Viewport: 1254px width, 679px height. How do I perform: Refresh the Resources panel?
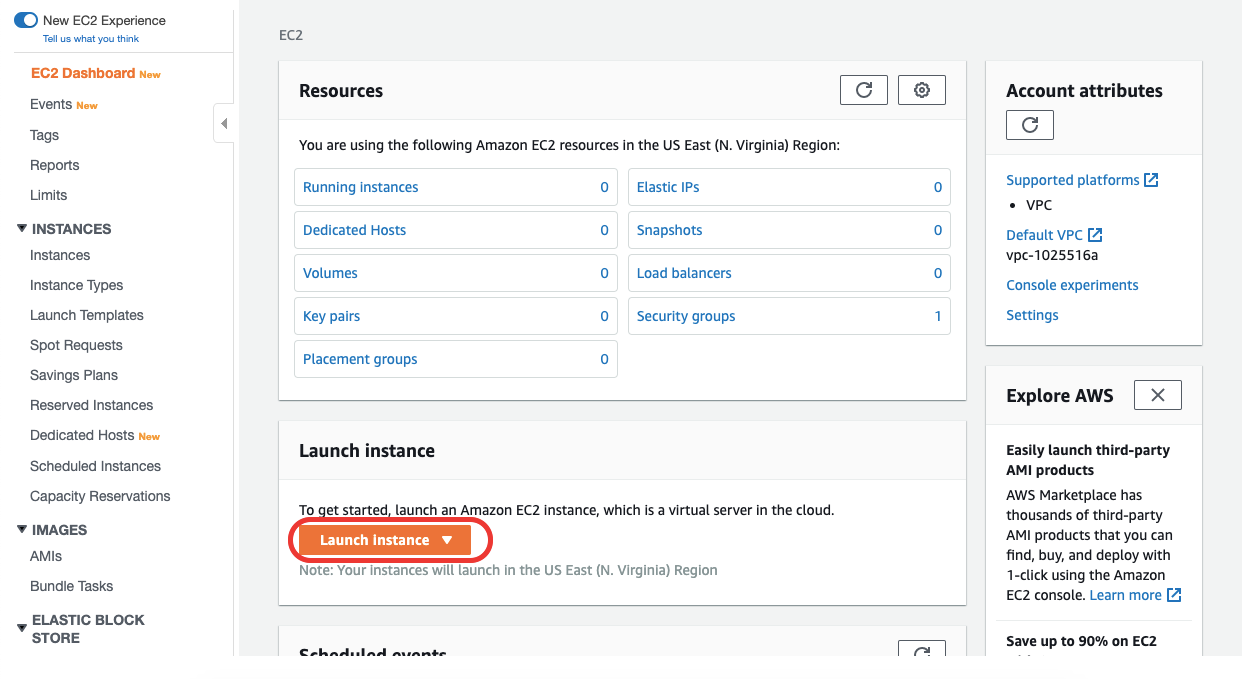864,90
